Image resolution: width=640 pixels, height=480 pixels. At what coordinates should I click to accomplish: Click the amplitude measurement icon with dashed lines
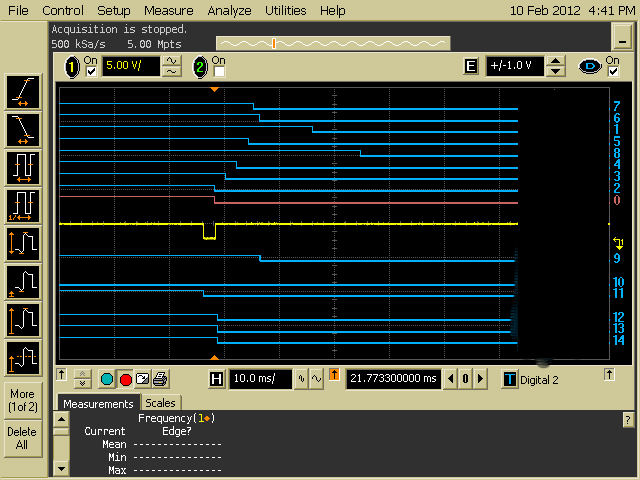[x=23, y=358]
